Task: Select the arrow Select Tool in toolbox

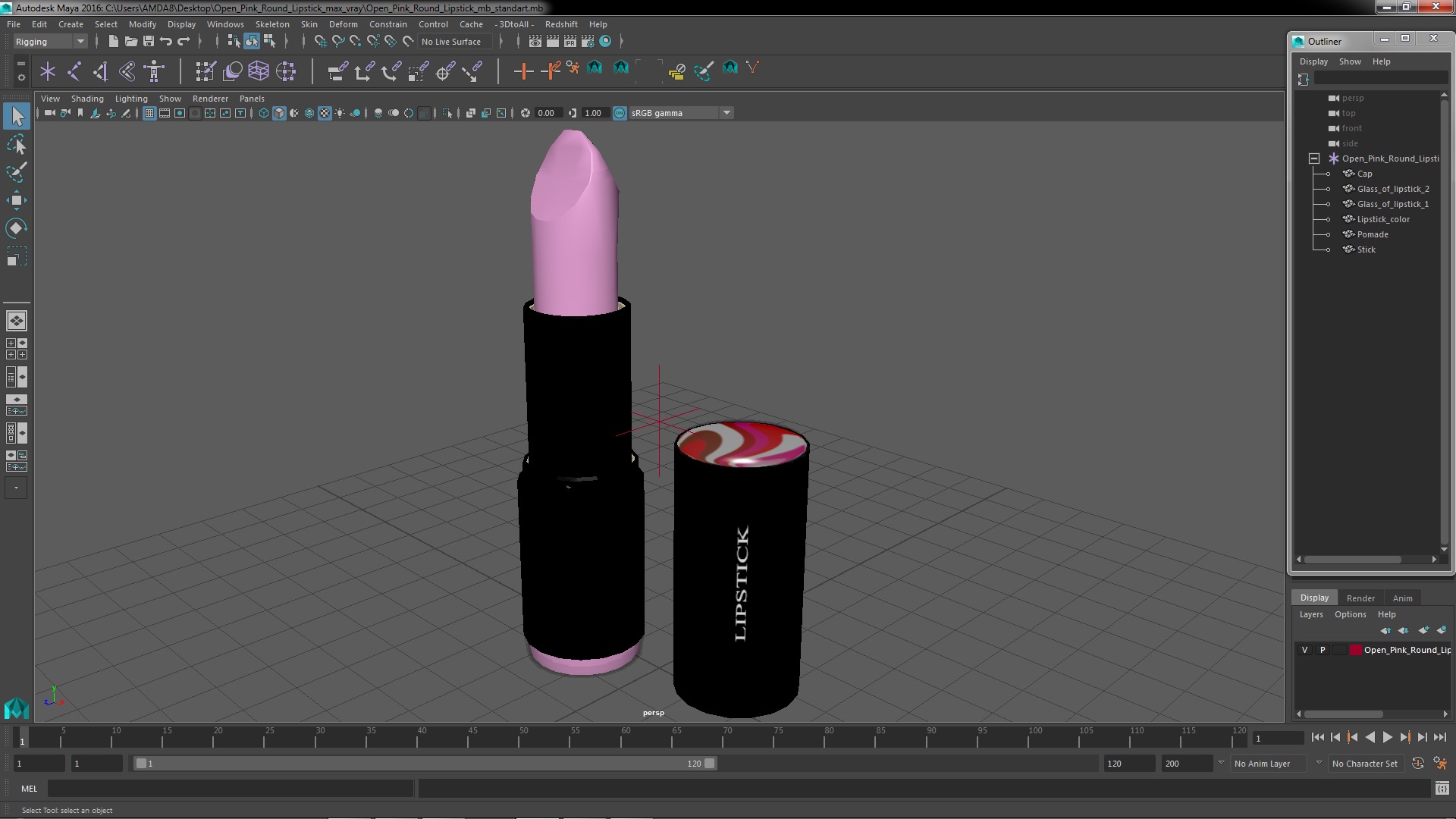Action: [x=17, y=116]
